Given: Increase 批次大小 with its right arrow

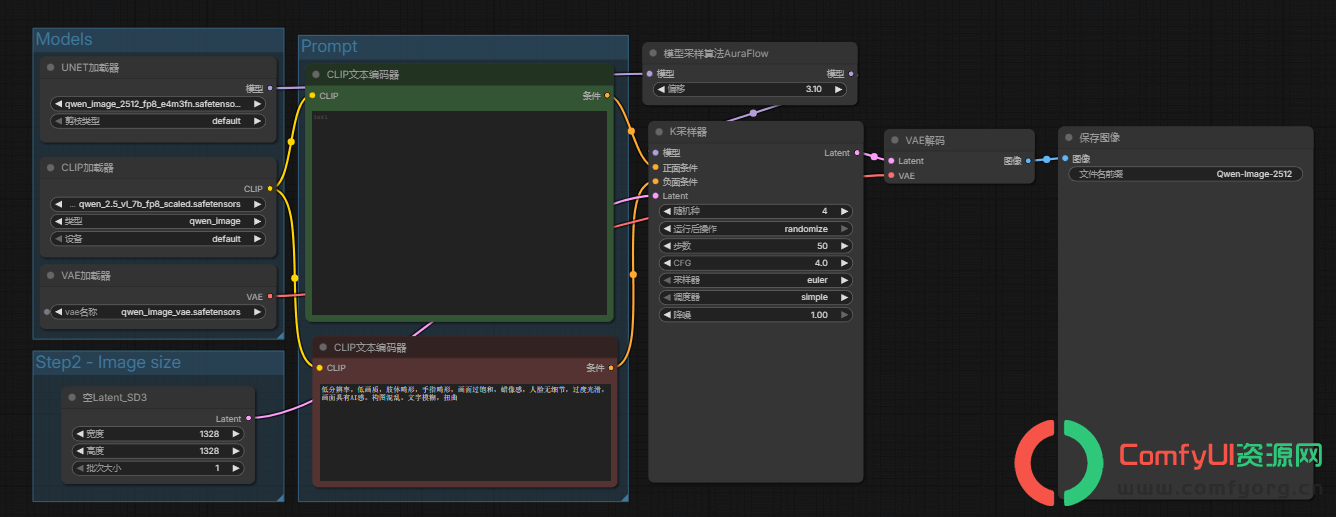Looking at the screenshot, I should point(236,468).
